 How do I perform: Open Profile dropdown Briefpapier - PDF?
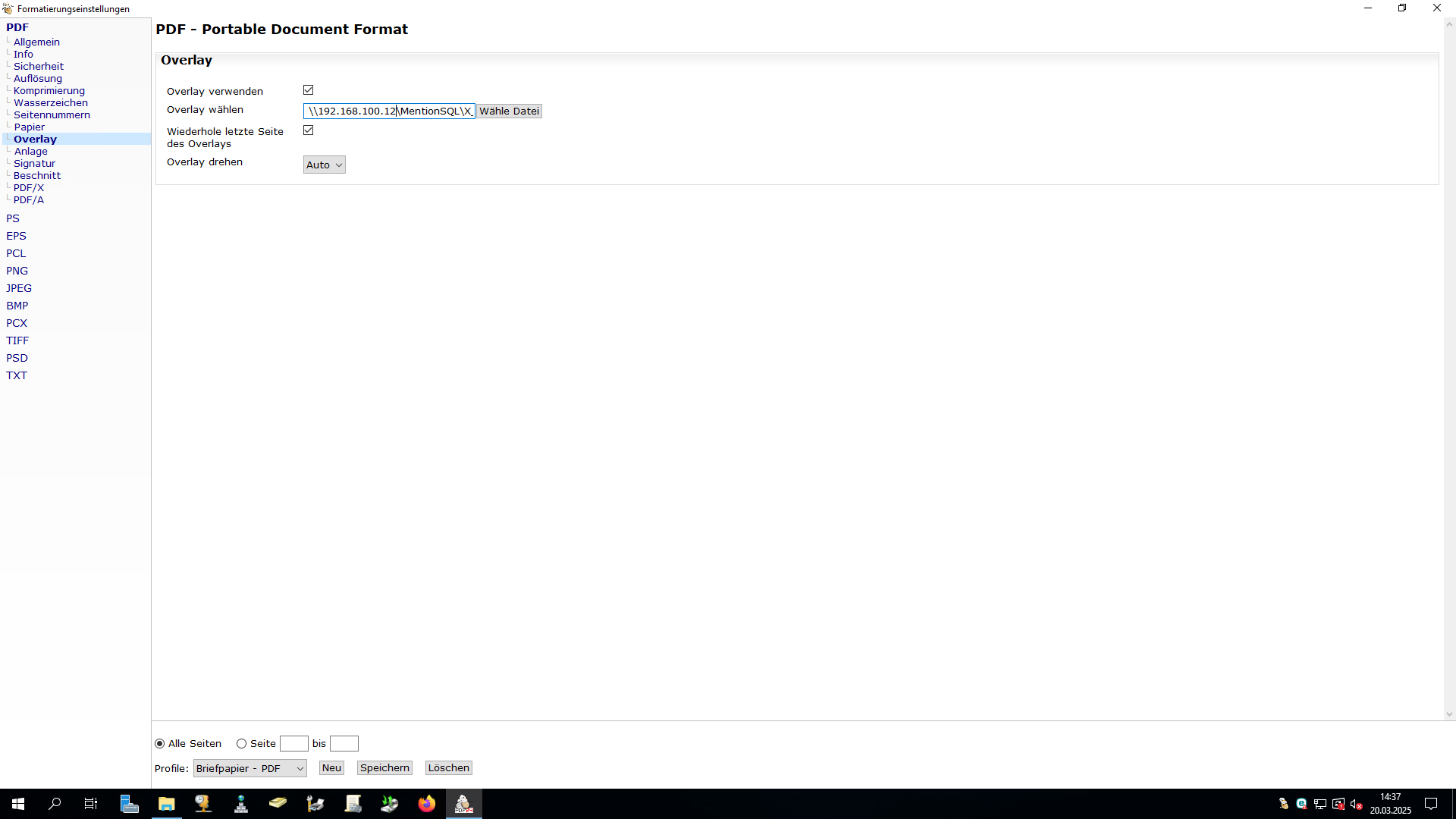pos(250,768)
